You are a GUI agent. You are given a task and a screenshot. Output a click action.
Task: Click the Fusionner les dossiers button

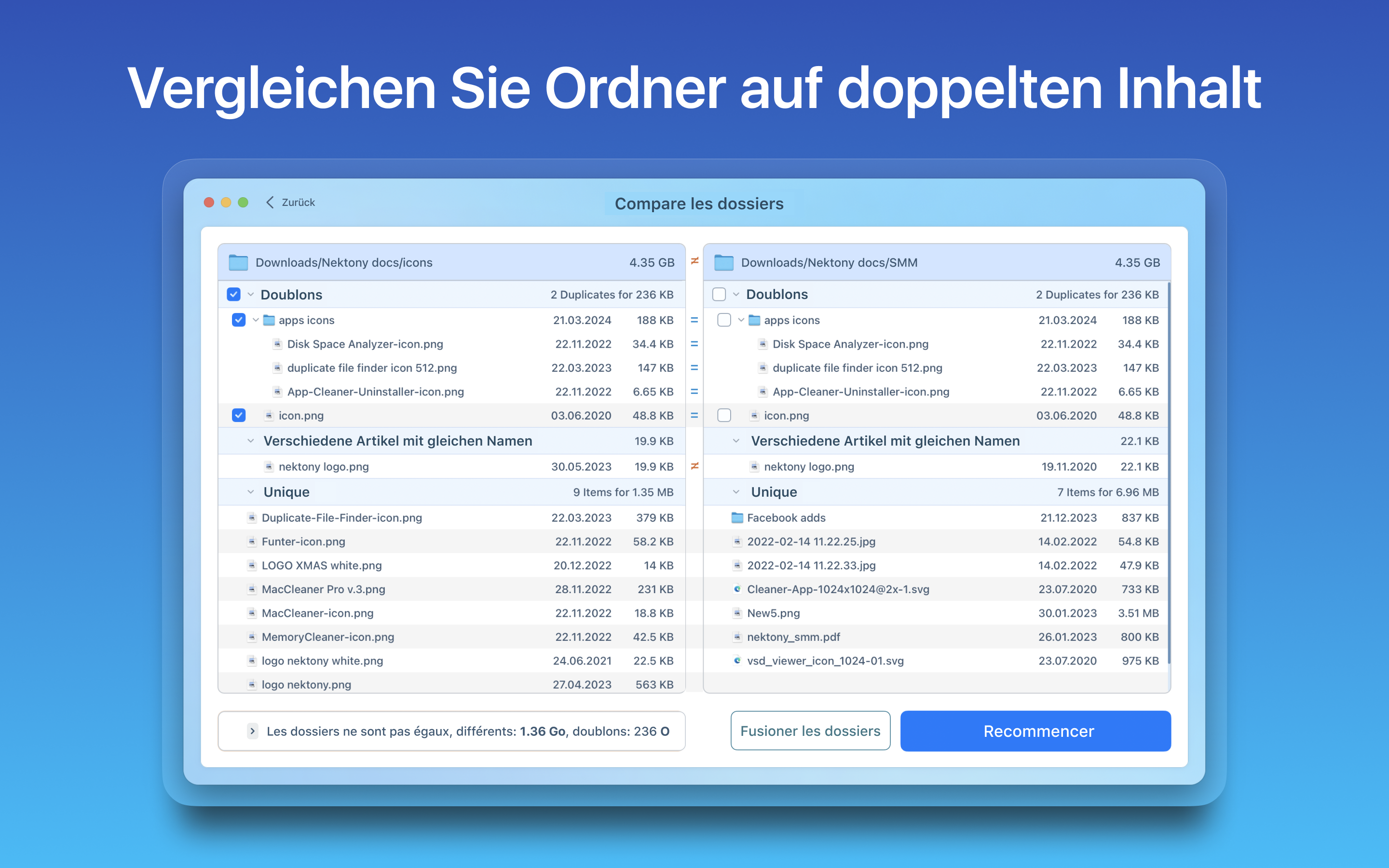[810, 731]
